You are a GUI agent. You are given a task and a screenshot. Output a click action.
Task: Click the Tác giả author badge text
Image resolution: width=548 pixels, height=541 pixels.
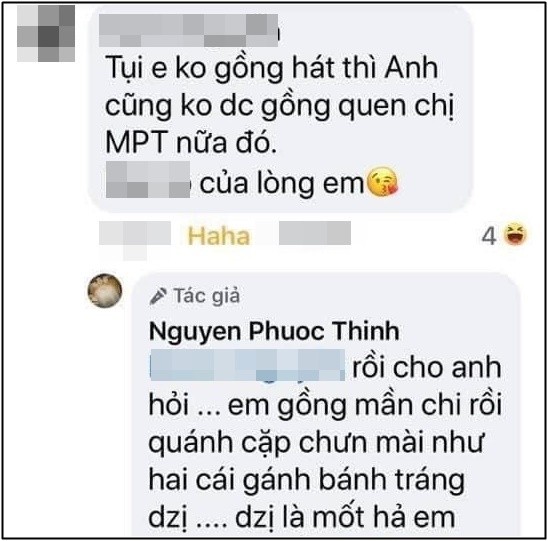click(x=207, y=296)
